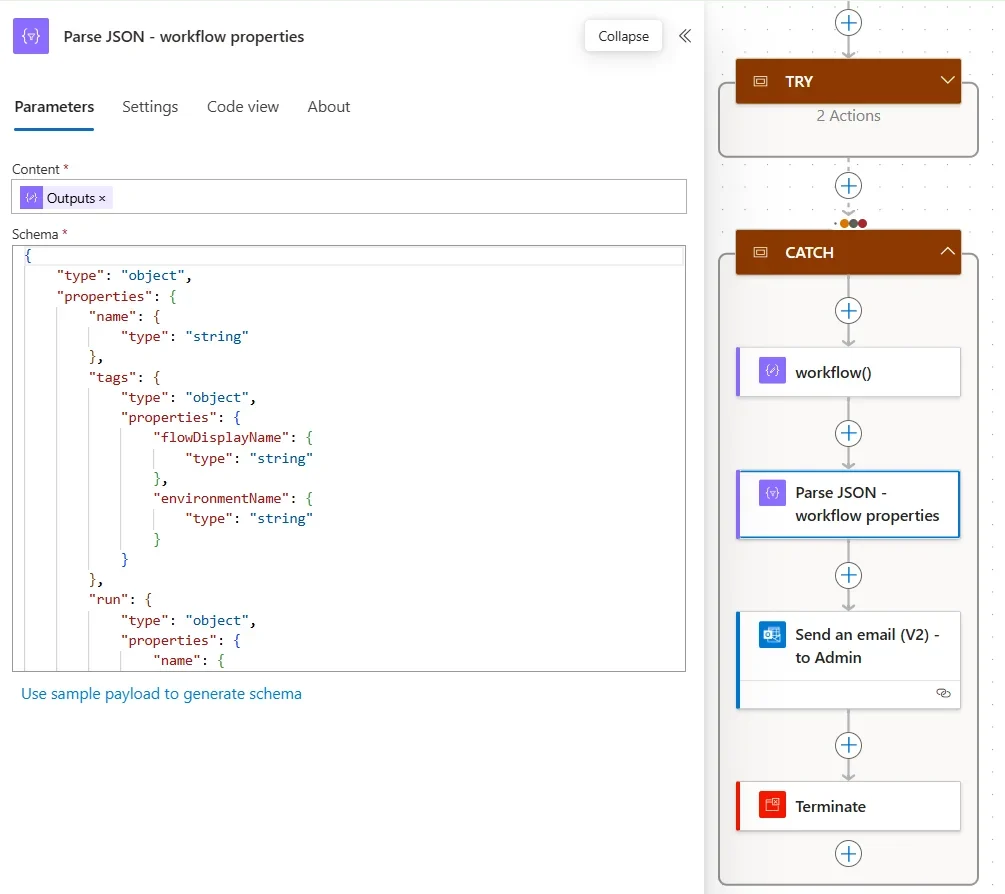Click the red Terminate icon
Image resolution: width=1005 pixels, height=894 pixels.
click(772, 804)
